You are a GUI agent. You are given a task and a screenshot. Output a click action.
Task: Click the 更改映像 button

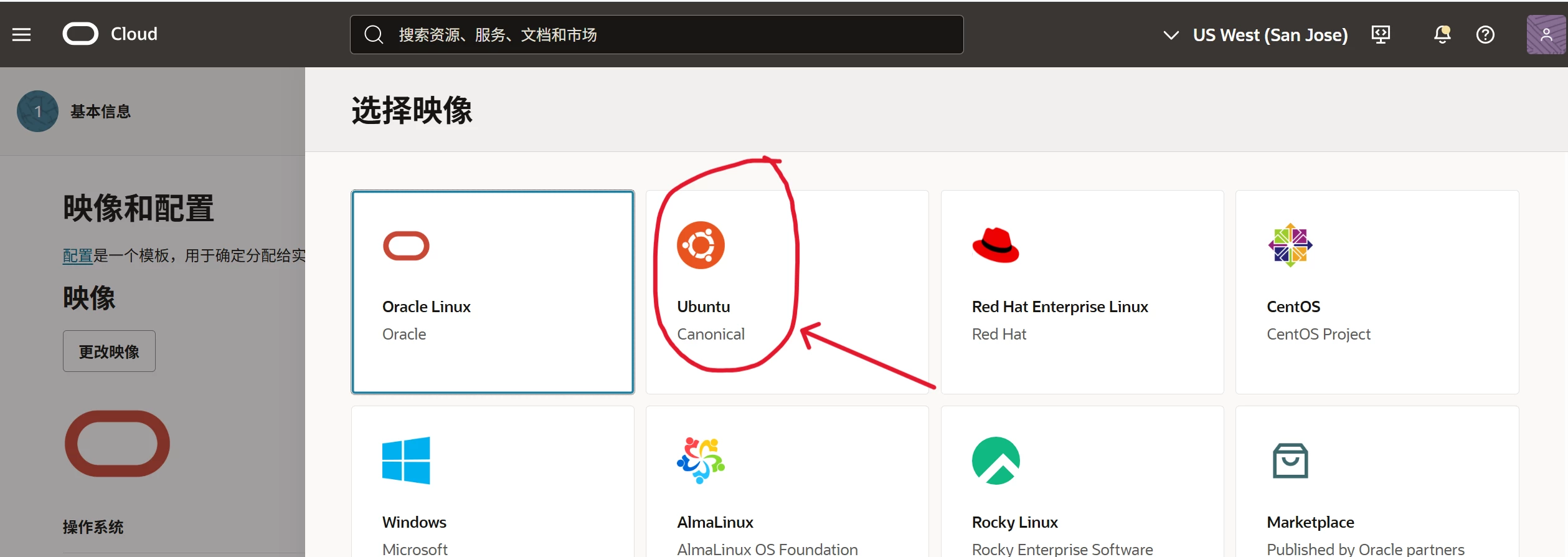[x=109, y=351]
